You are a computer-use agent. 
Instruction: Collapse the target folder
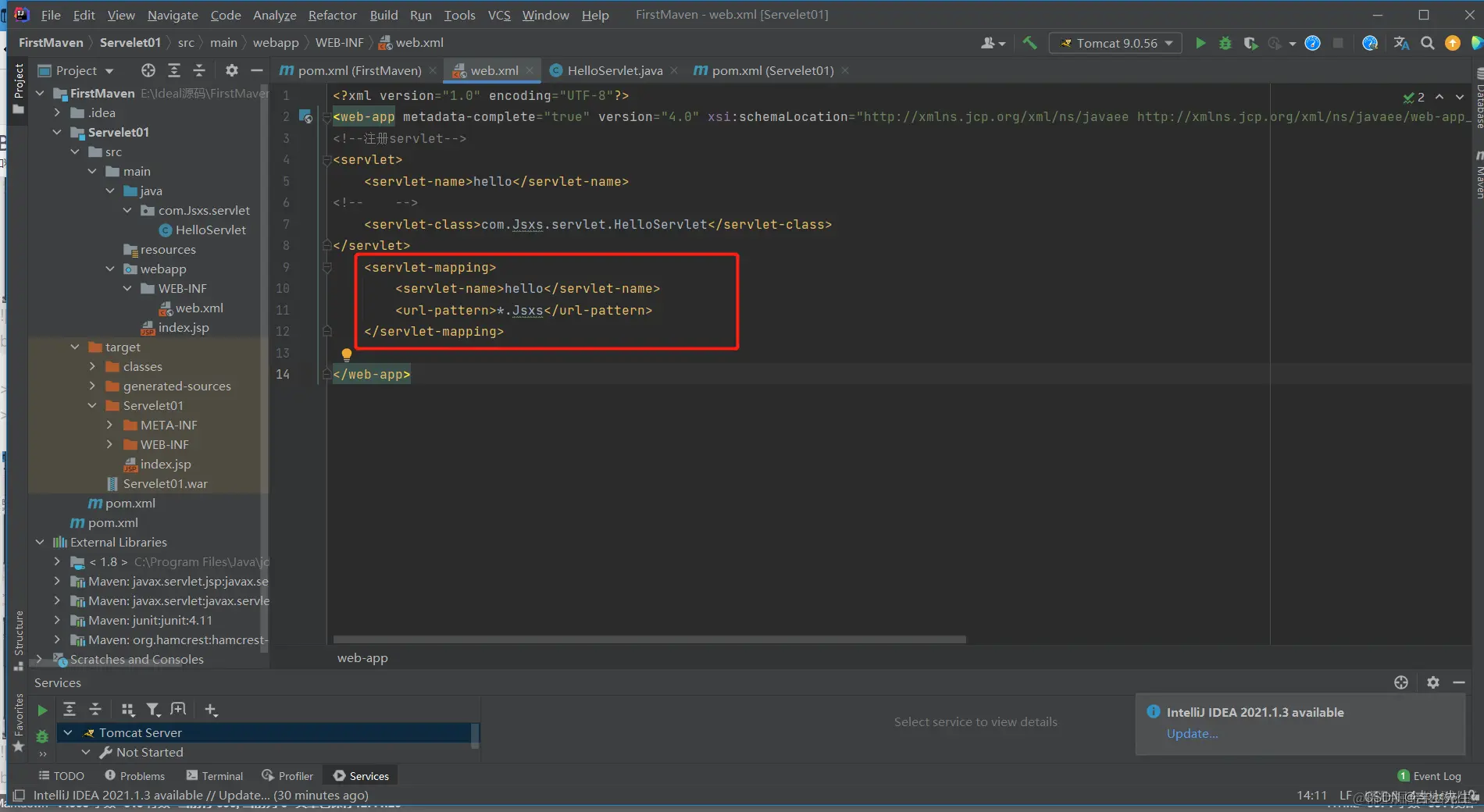point(75,347)
